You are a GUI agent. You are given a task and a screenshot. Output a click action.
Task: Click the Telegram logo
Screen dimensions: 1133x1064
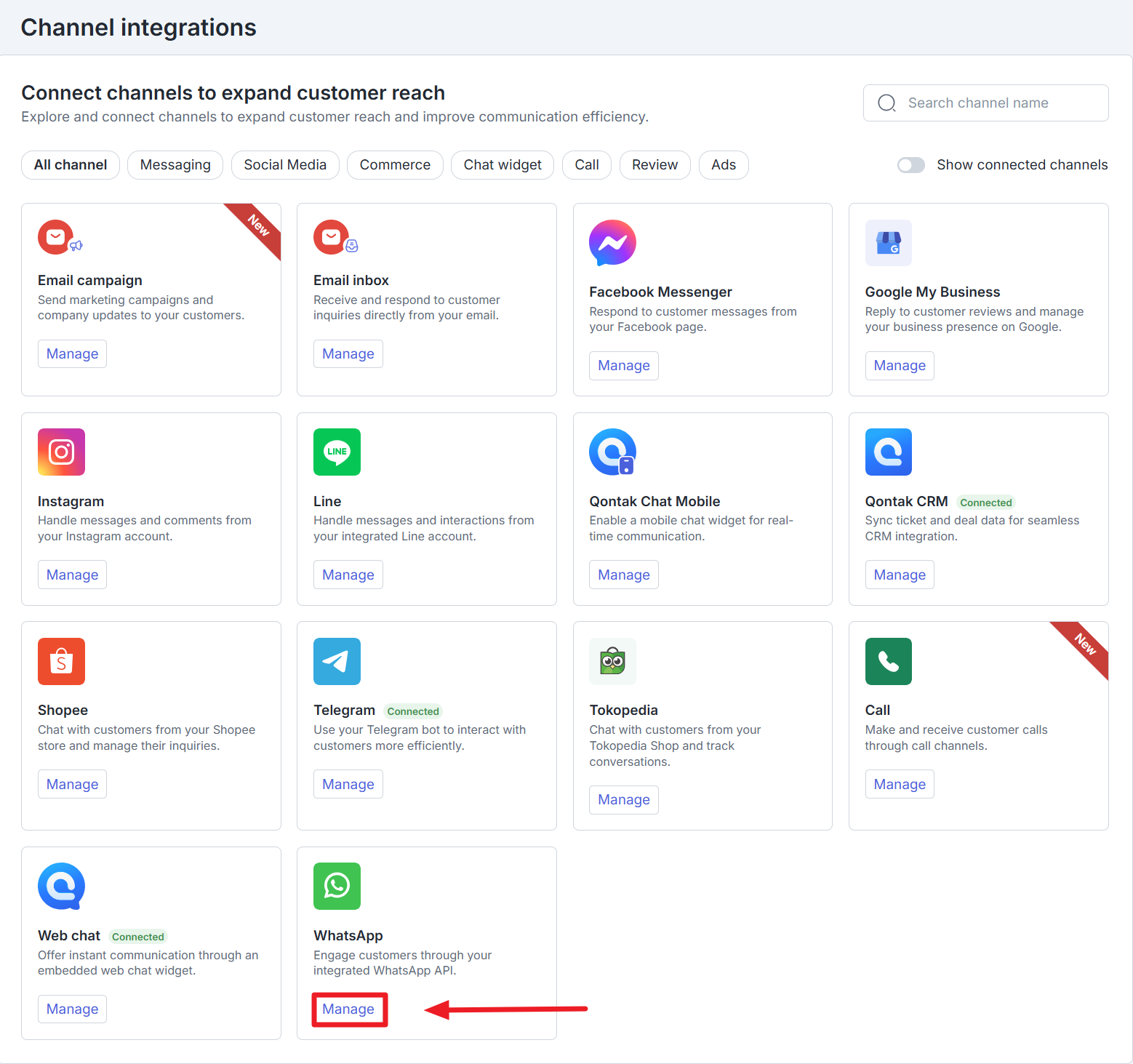coord(337,661)
